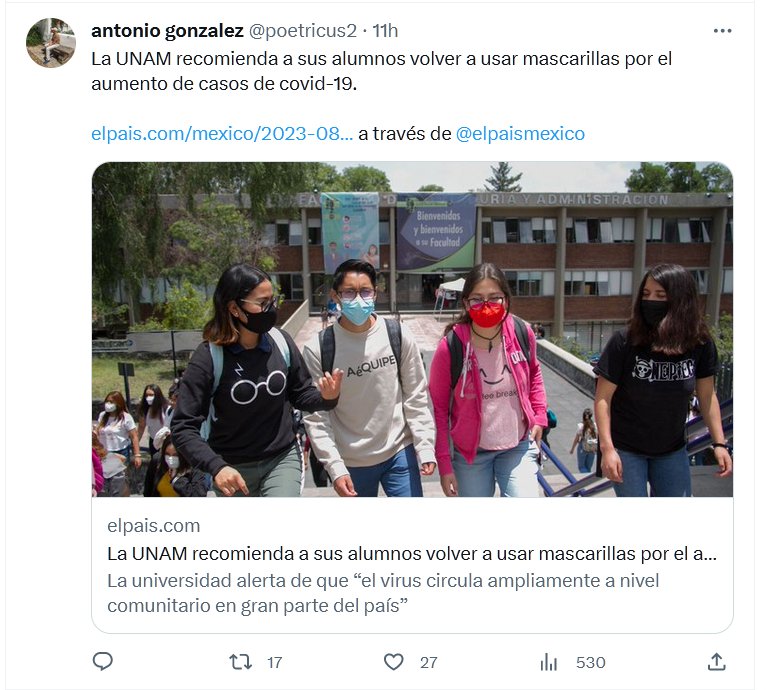Click the reply speech bubble icon

(x=103, y=662)
